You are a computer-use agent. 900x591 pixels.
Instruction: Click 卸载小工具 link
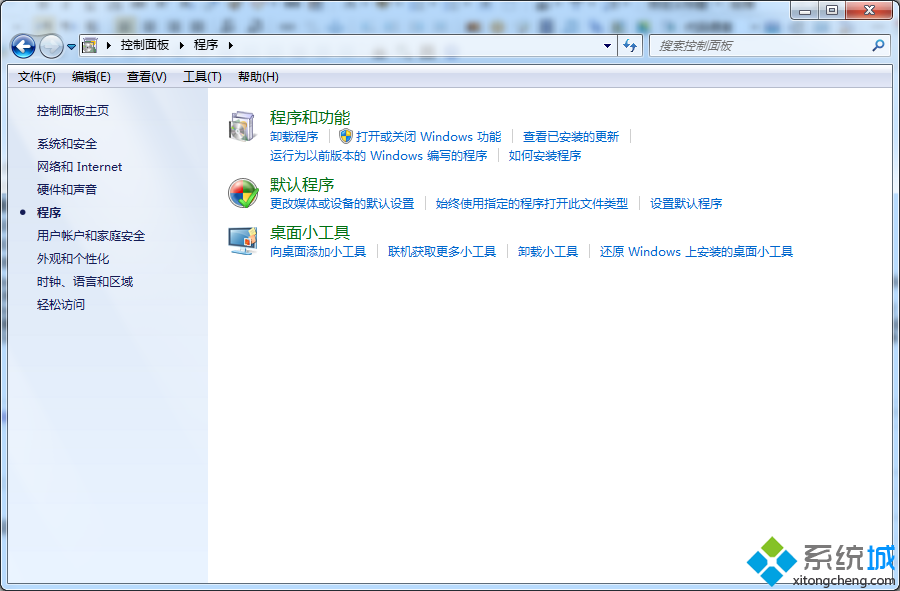(548, 251)
